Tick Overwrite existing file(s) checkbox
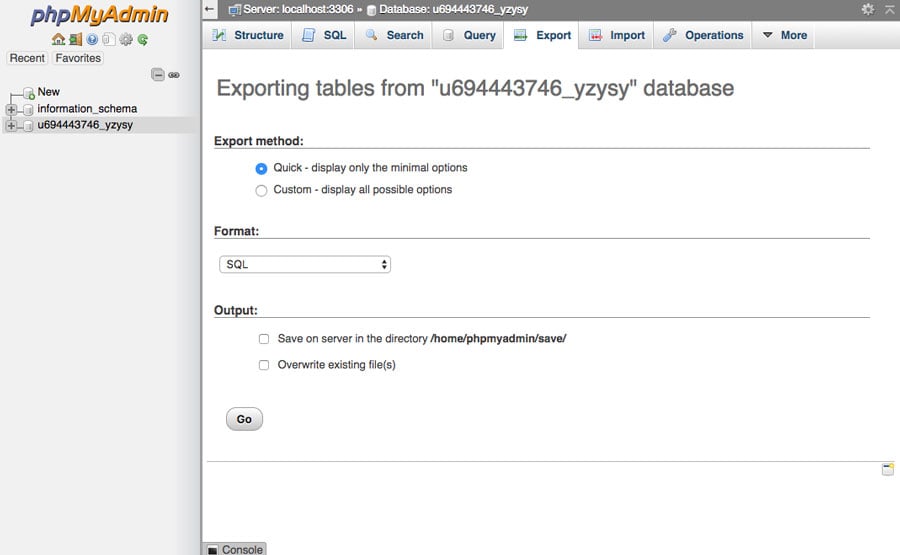 pyautogui.click(x=264, y=365)
